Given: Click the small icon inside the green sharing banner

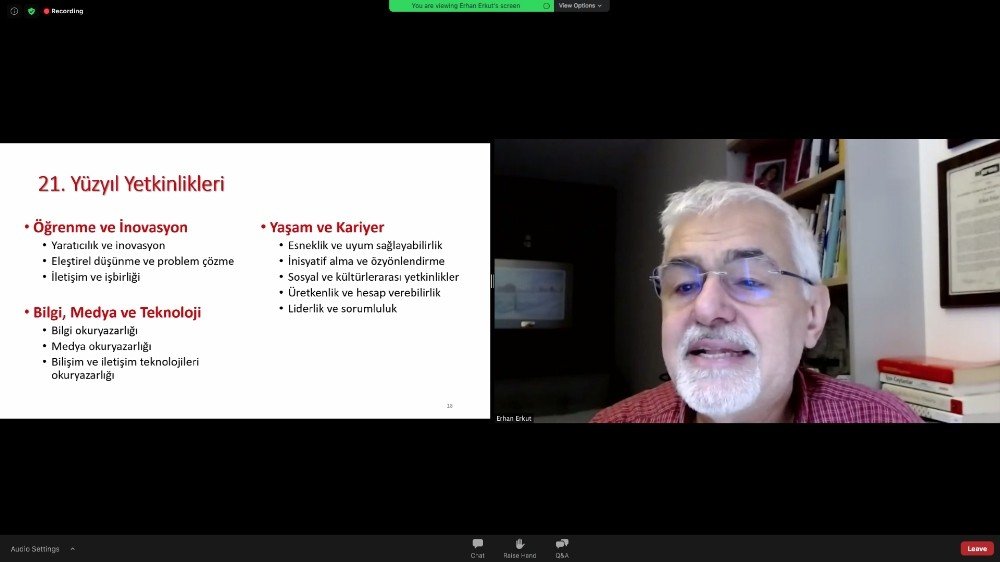Looking at the screenshot, I should [546, 5].
